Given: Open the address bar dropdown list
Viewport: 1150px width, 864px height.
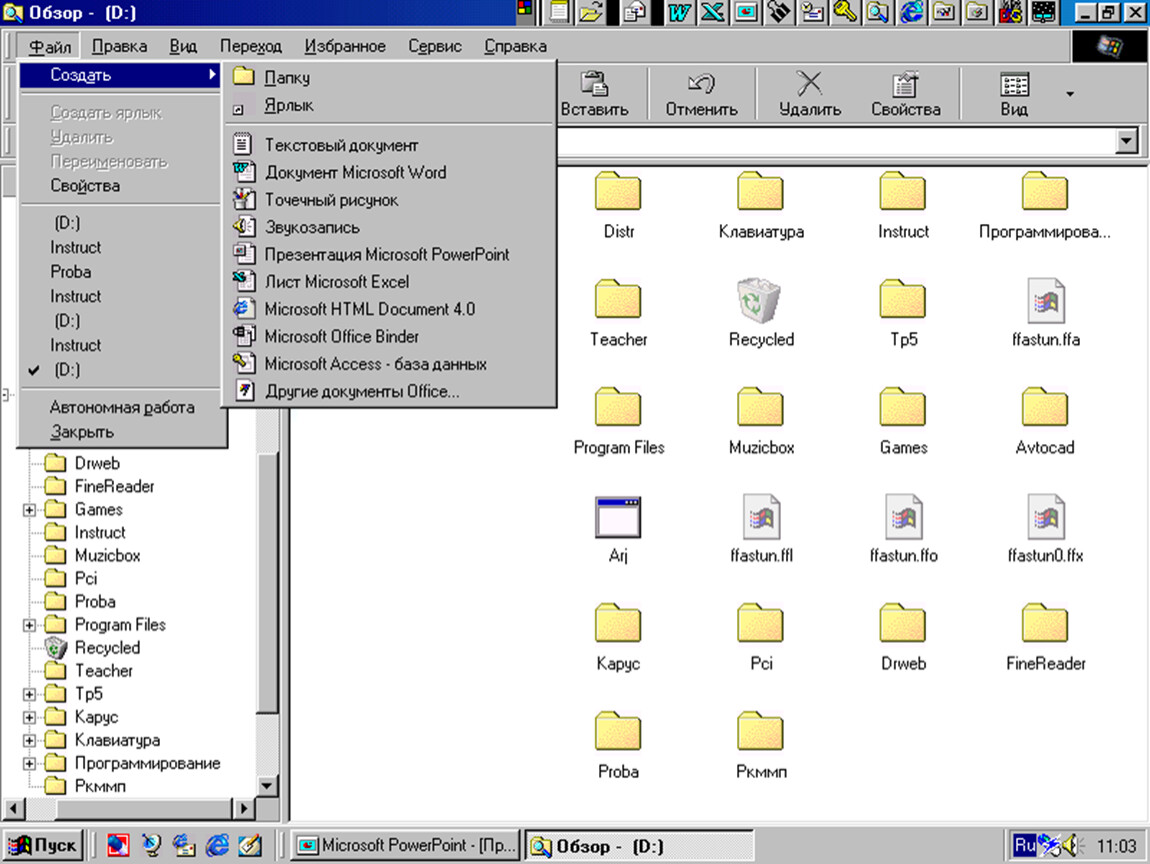Looking at the screenshot, I should [1127, 141].
